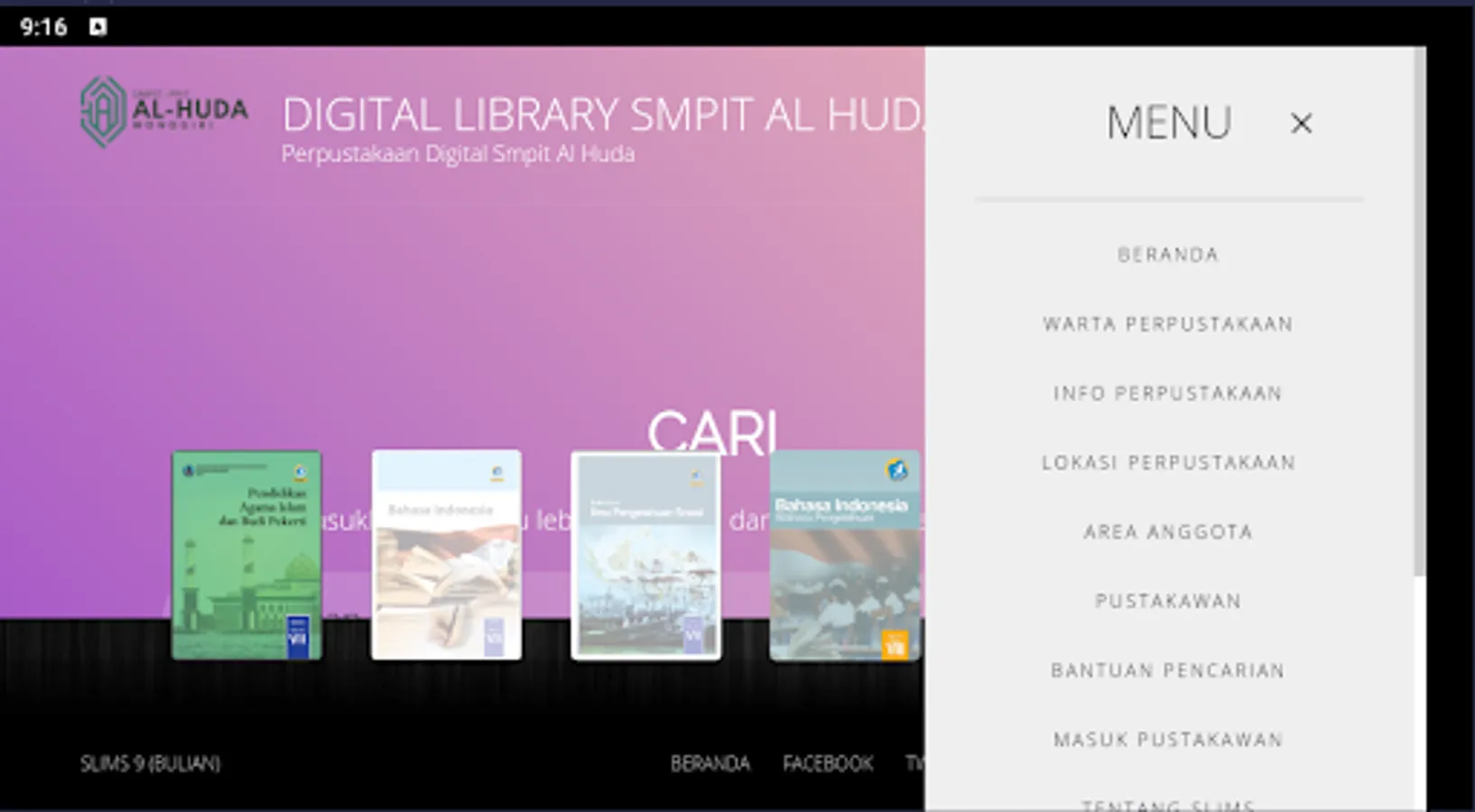Click the Beranda footer link
Image resolution: width=1475 pixels, height=812 pixels.
coord(710,764)
